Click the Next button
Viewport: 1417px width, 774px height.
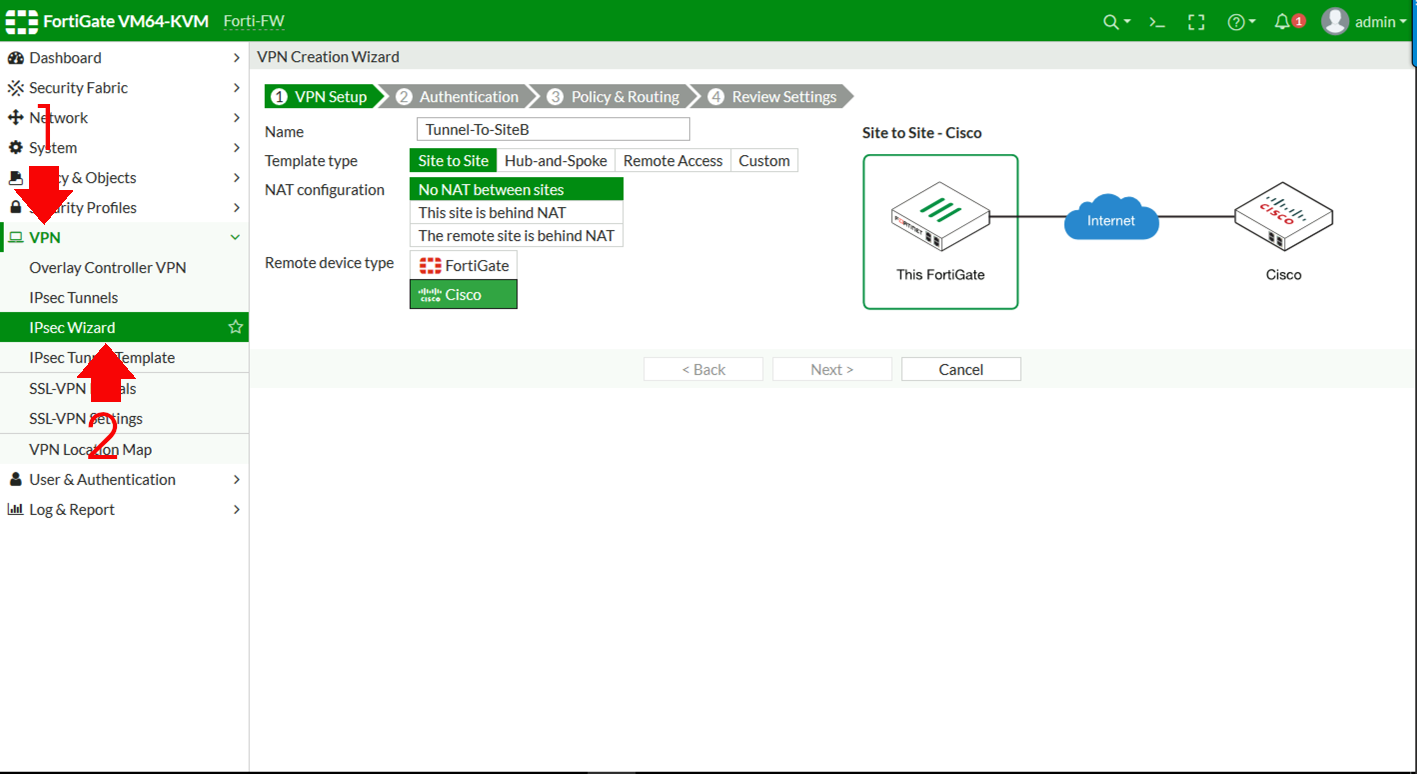click(832, 369)
